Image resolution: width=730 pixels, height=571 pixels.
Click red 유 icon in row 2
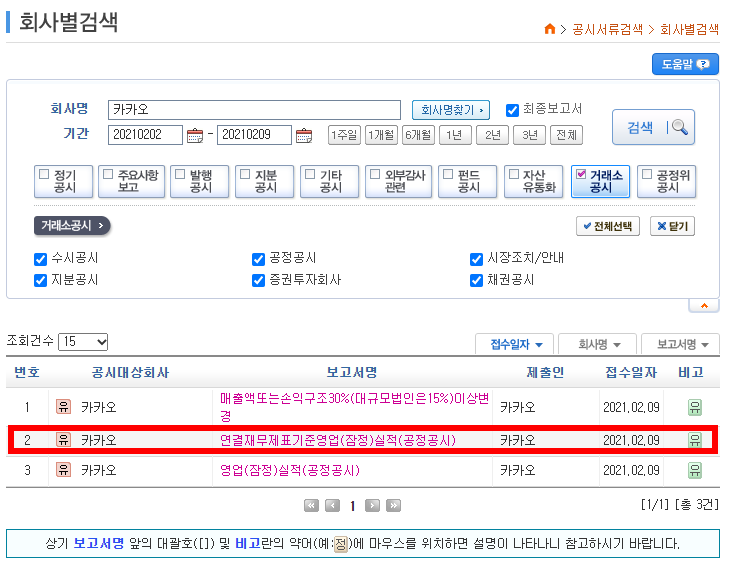click(63, 440)
